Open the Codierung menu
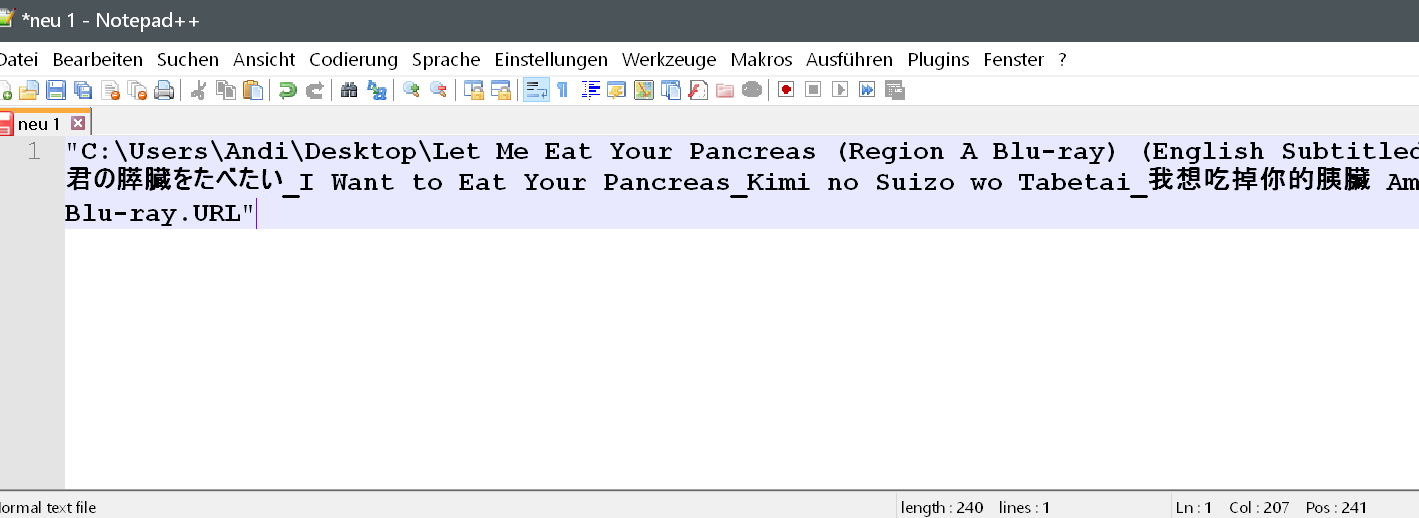This screenshot has height=518, width=1419. click(x=353, y=60)
